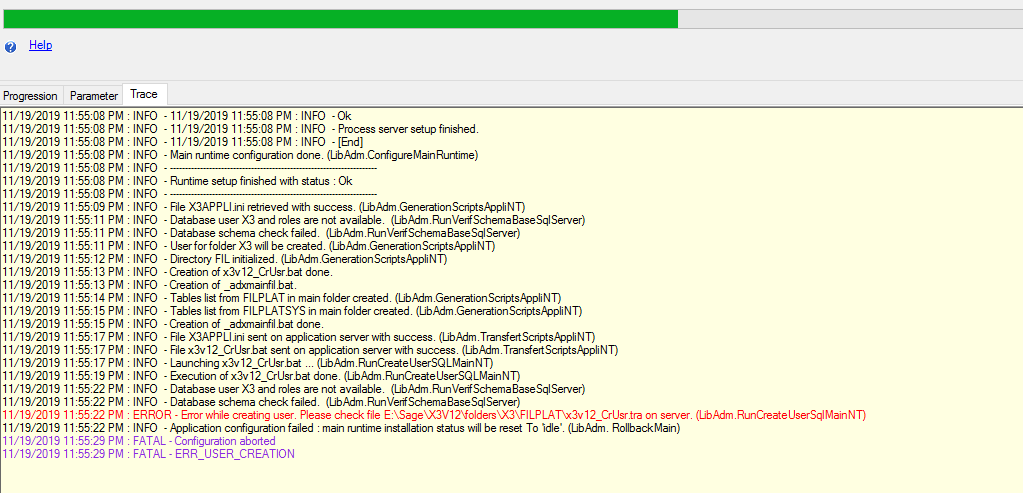Select 'Main runtime configuration done.' line
The image size is (1023, 493).
(241, 155)
